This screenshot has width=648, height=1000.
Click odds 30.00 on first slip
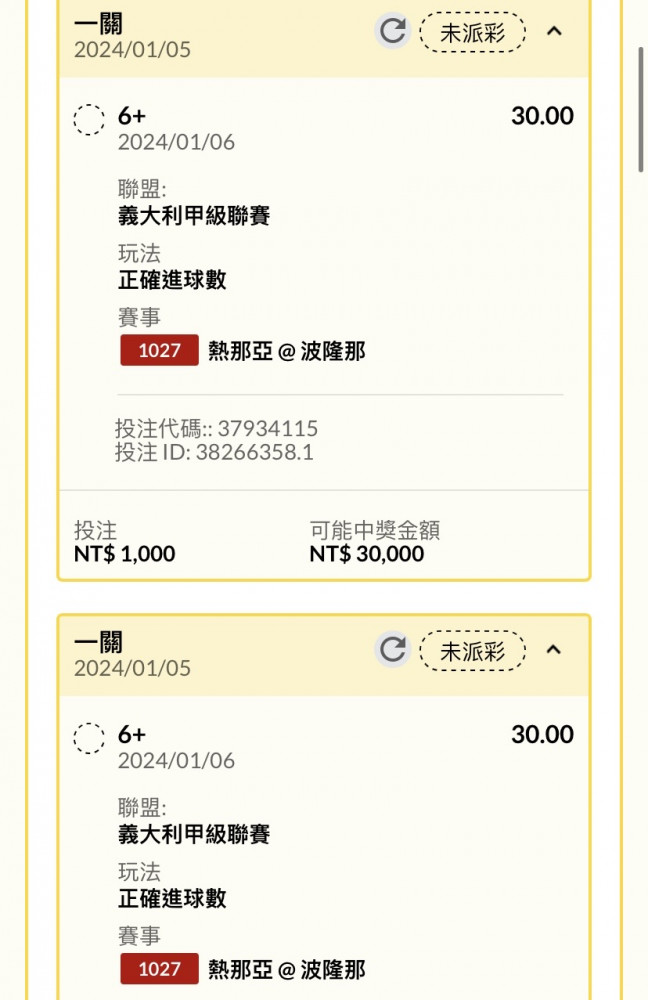542,115
